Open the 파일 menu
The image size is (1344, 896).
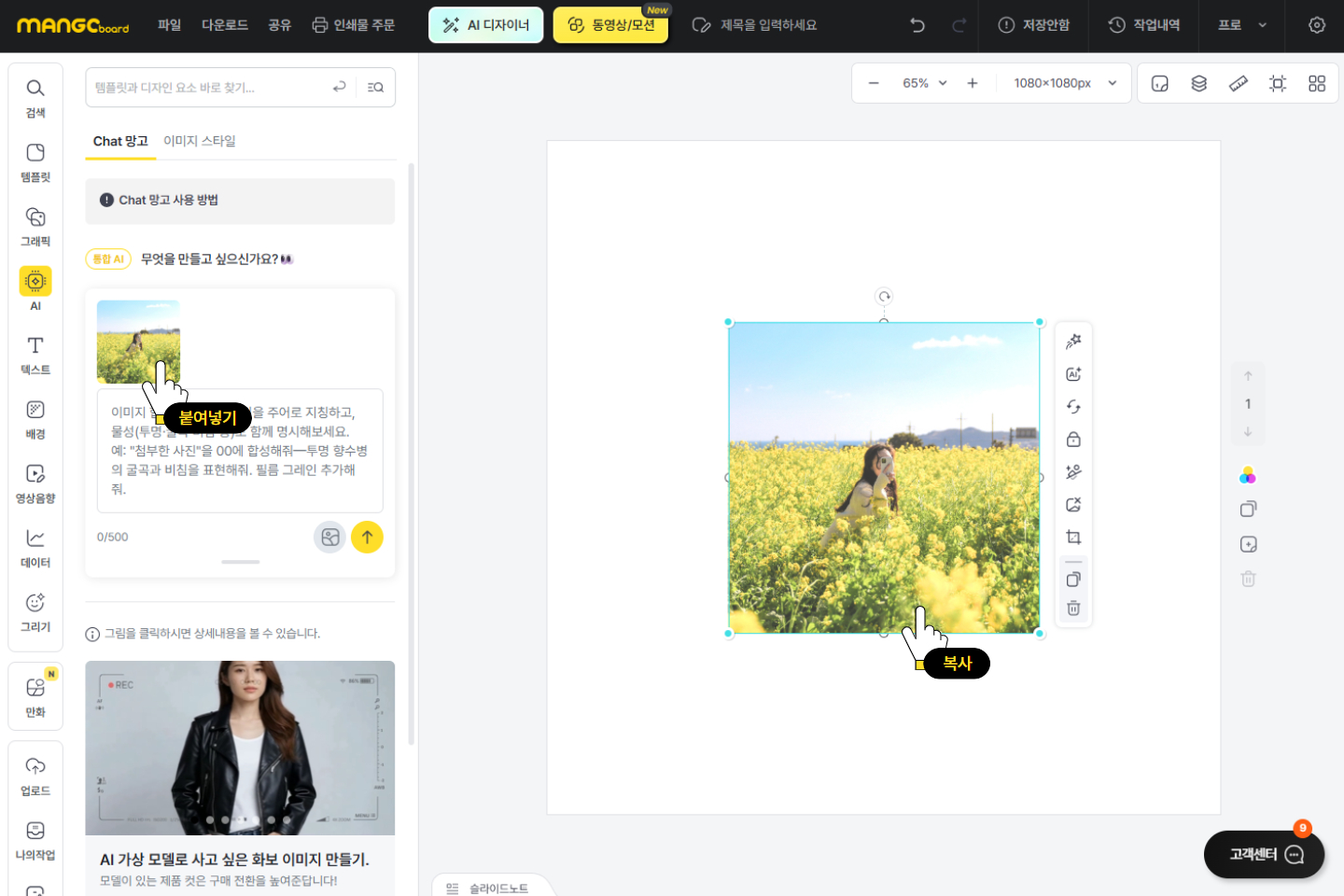click(169, 25)
